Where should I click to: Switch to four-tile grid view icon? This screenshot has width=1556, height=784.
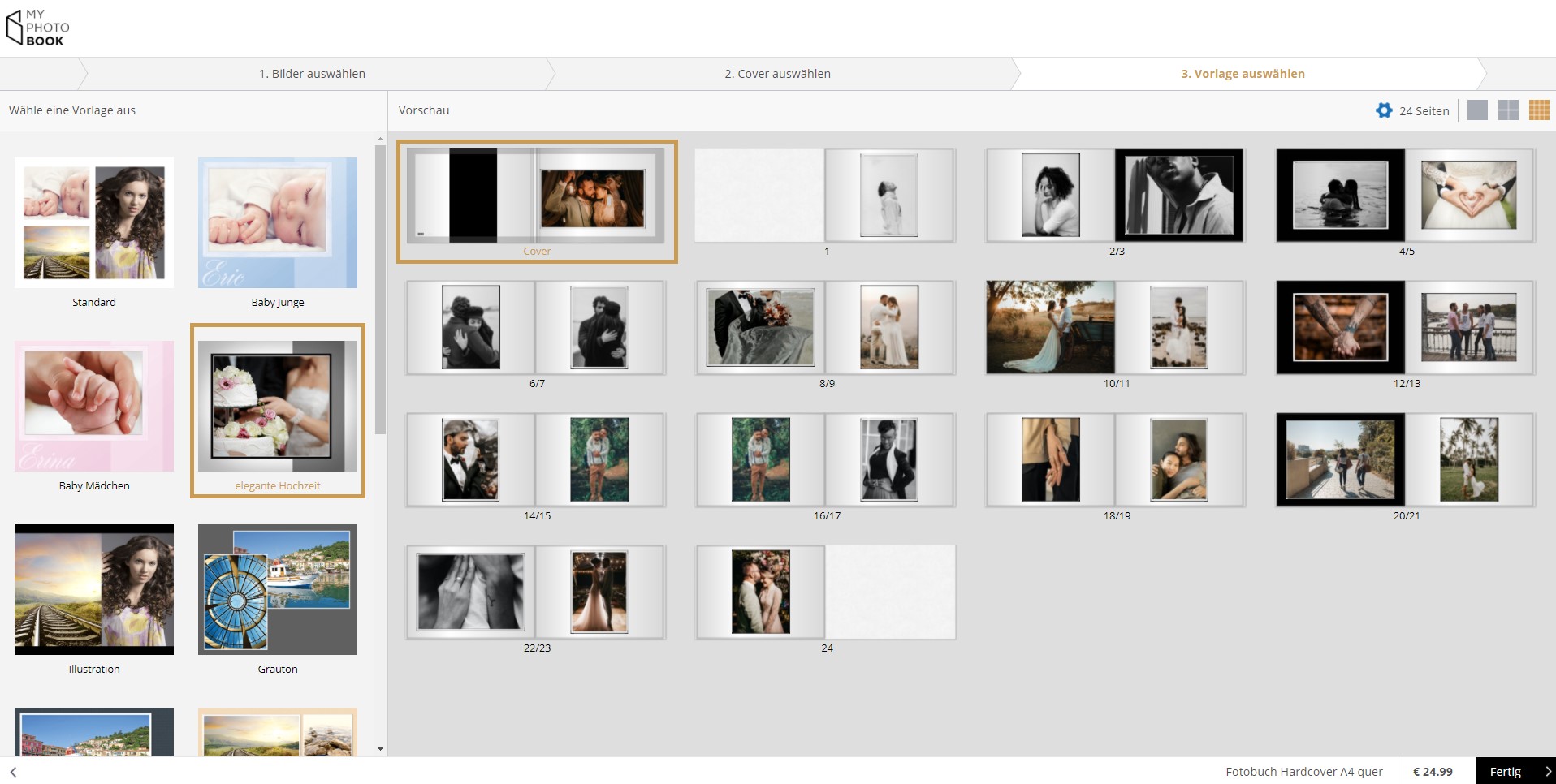click(x=1508, y=110)
